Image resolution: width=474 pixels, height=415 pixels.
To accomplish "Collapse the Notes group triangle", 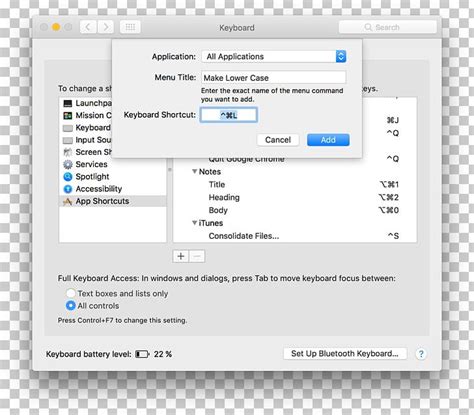I will coord(194,171).
